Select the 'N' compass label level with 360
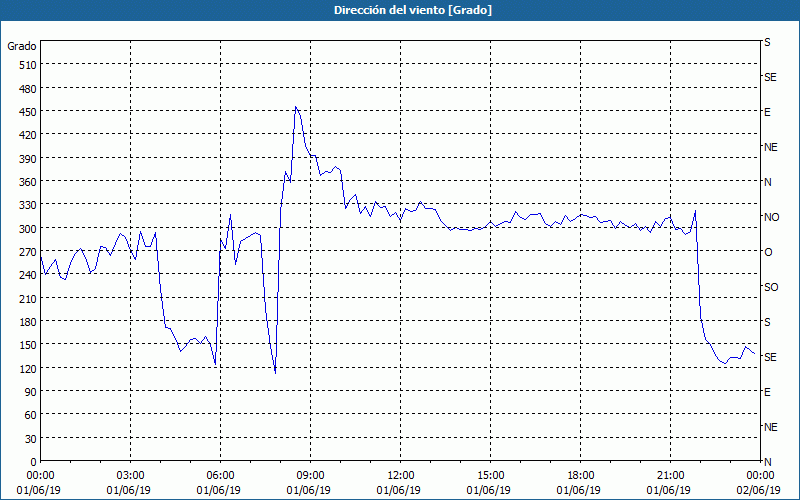This screenshot has width=800, height=500. click(767, 182)
